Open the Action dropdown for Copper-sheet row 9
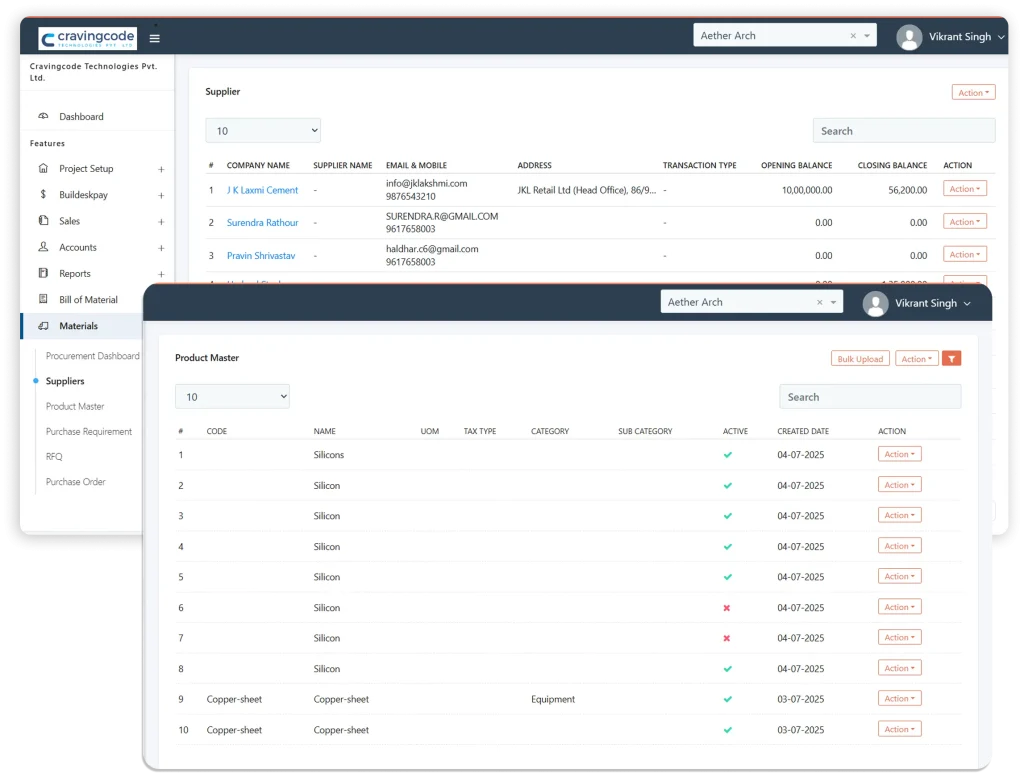 coord(899,699)
